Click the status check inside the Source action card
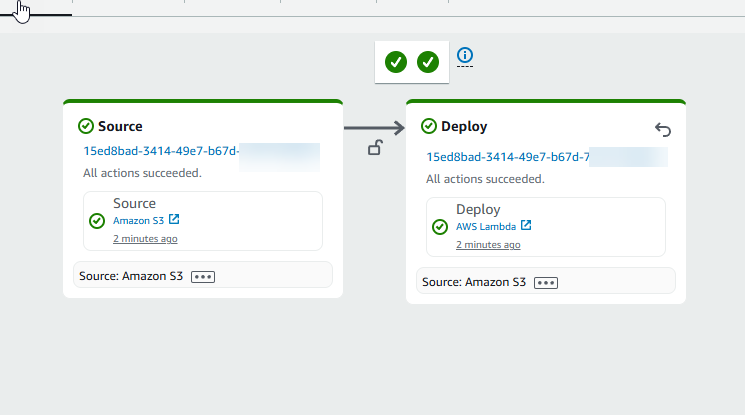 (97, 221)
